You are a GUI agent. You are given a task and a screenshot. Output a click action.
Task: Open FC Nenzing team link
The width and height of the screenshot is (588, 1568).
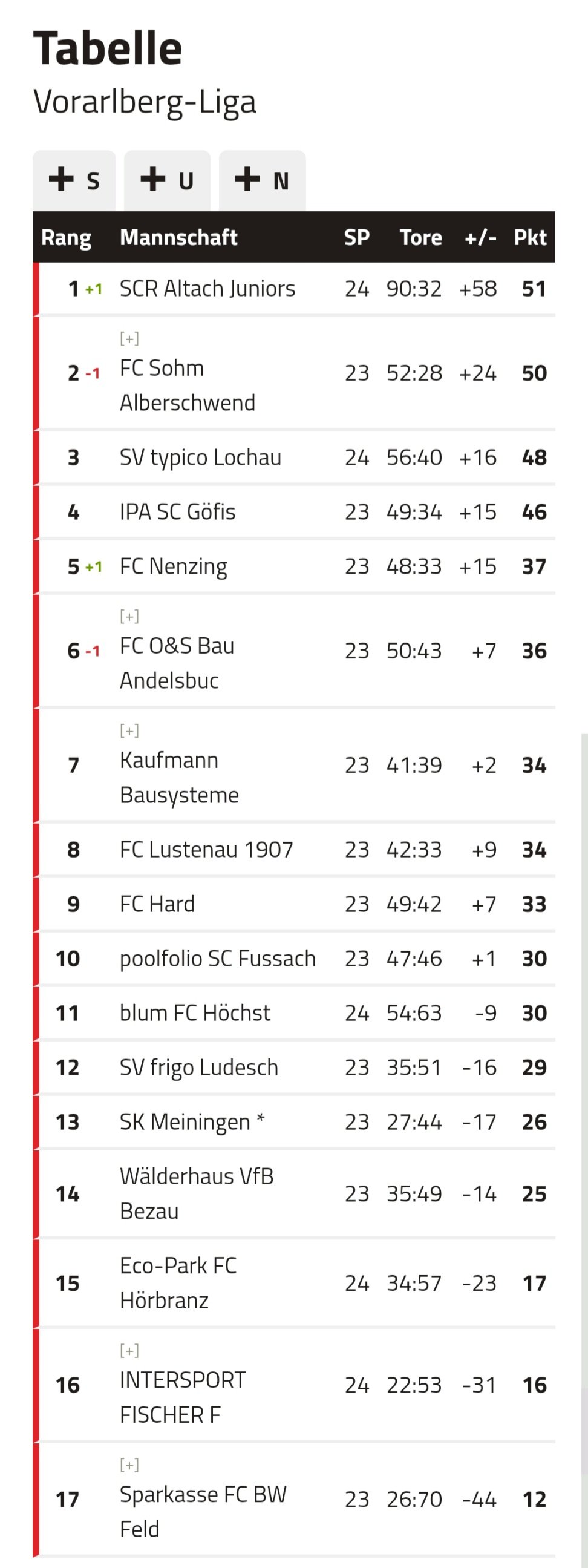point(174,566)
